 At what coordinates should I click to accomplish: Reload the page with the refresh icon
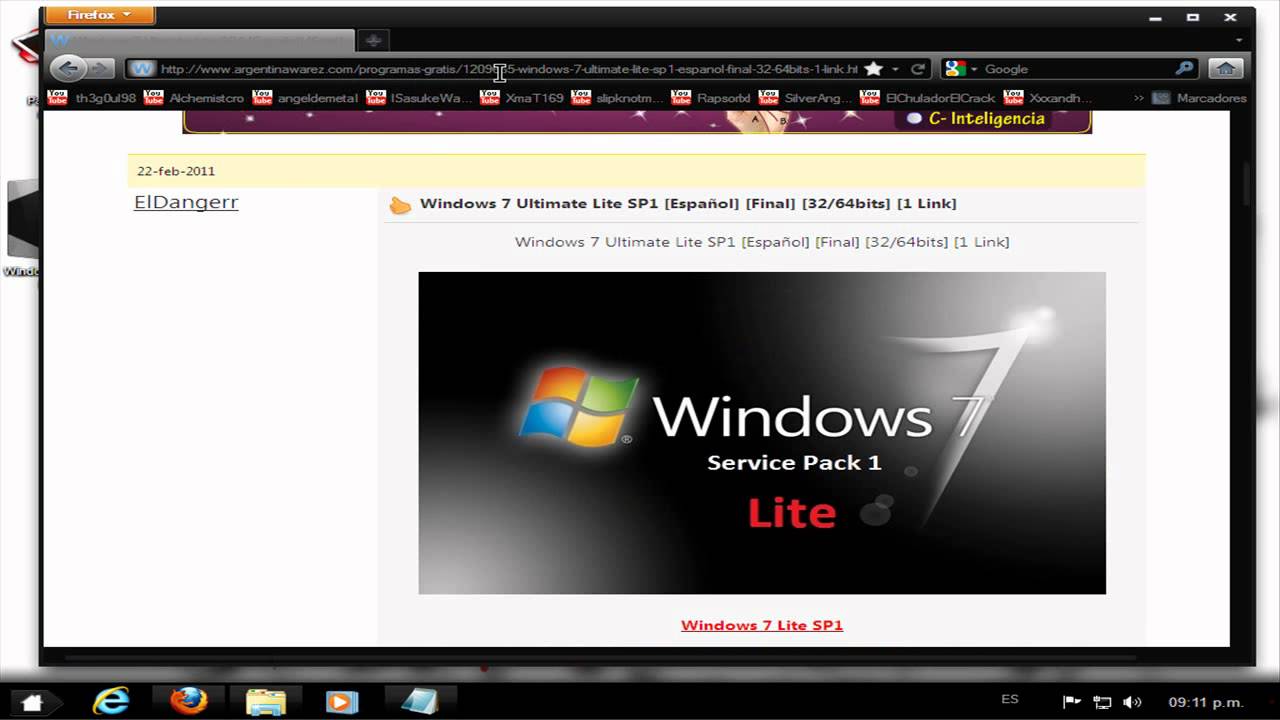pos(917,69)
